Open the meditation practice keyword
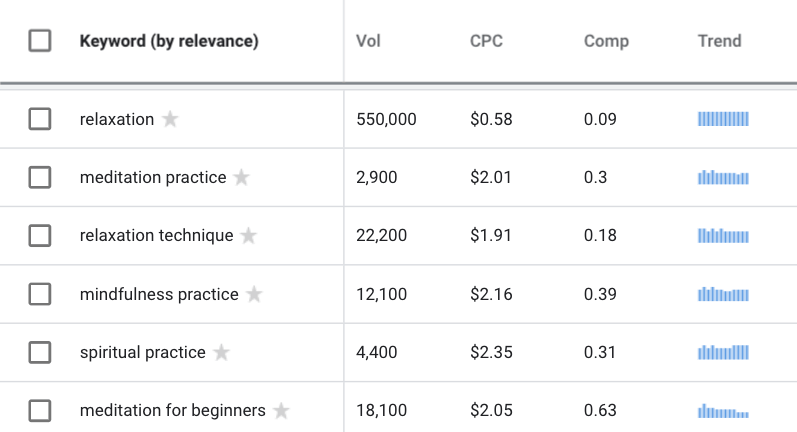The width and height of the screenshot is (797, 432). click(153, 177)
